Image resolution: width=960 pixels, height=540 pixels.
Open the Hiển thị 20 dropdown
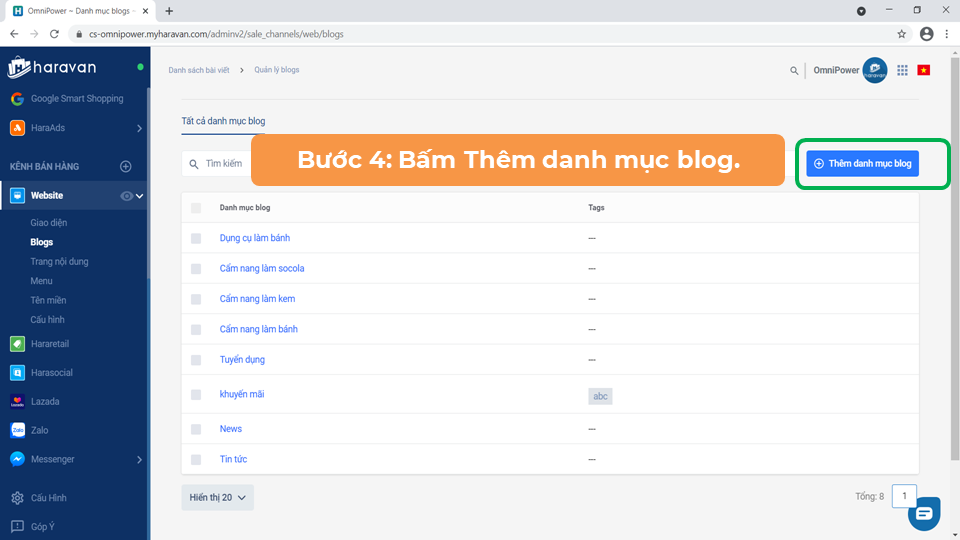(x=217, y=498)
